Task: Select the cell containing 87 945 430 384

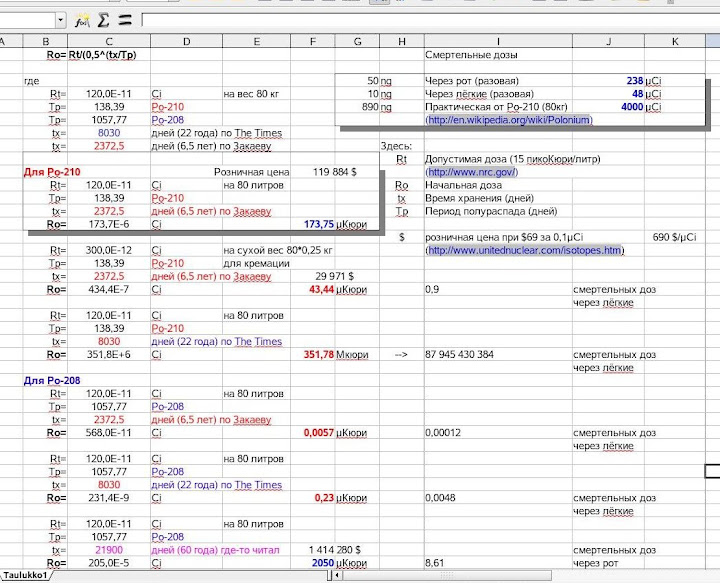Action: [459, 354]
